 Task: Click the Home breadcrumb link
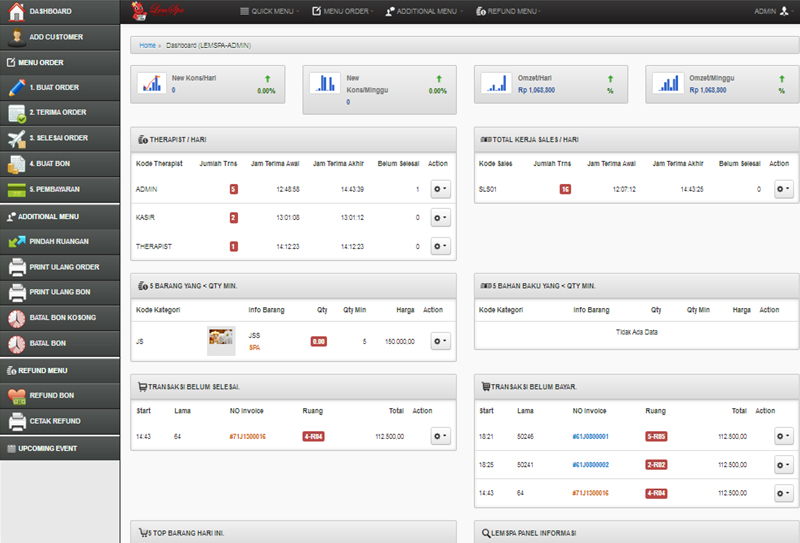click(x=147, y=45)
